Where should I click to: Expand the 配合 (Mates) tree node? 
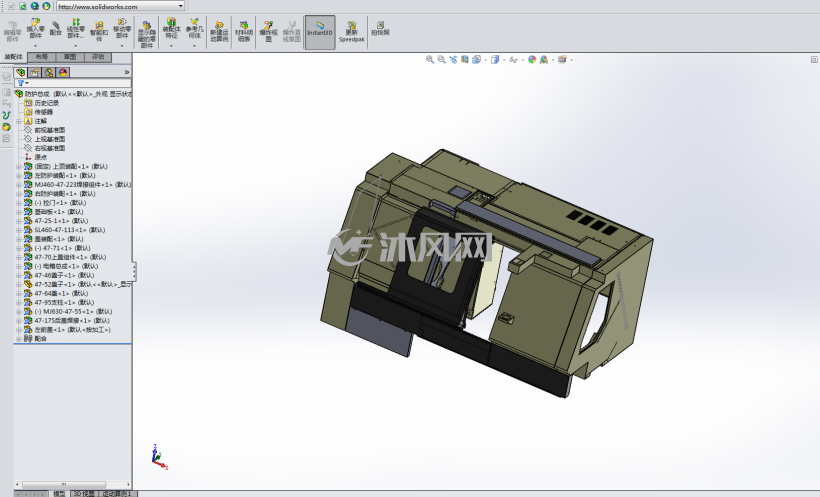pos(19,339)
